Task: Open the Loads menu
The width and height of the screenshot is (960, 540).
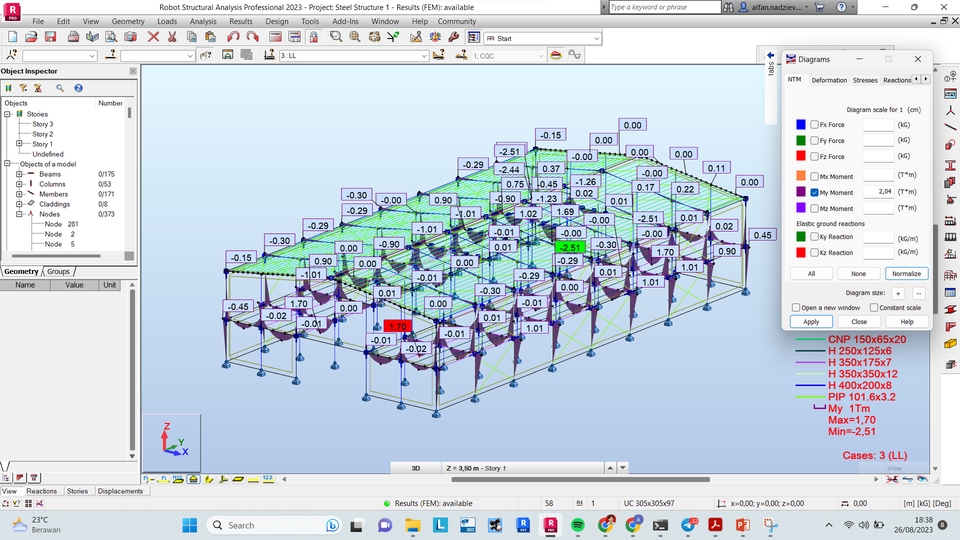Action: (x=167, y=21)
